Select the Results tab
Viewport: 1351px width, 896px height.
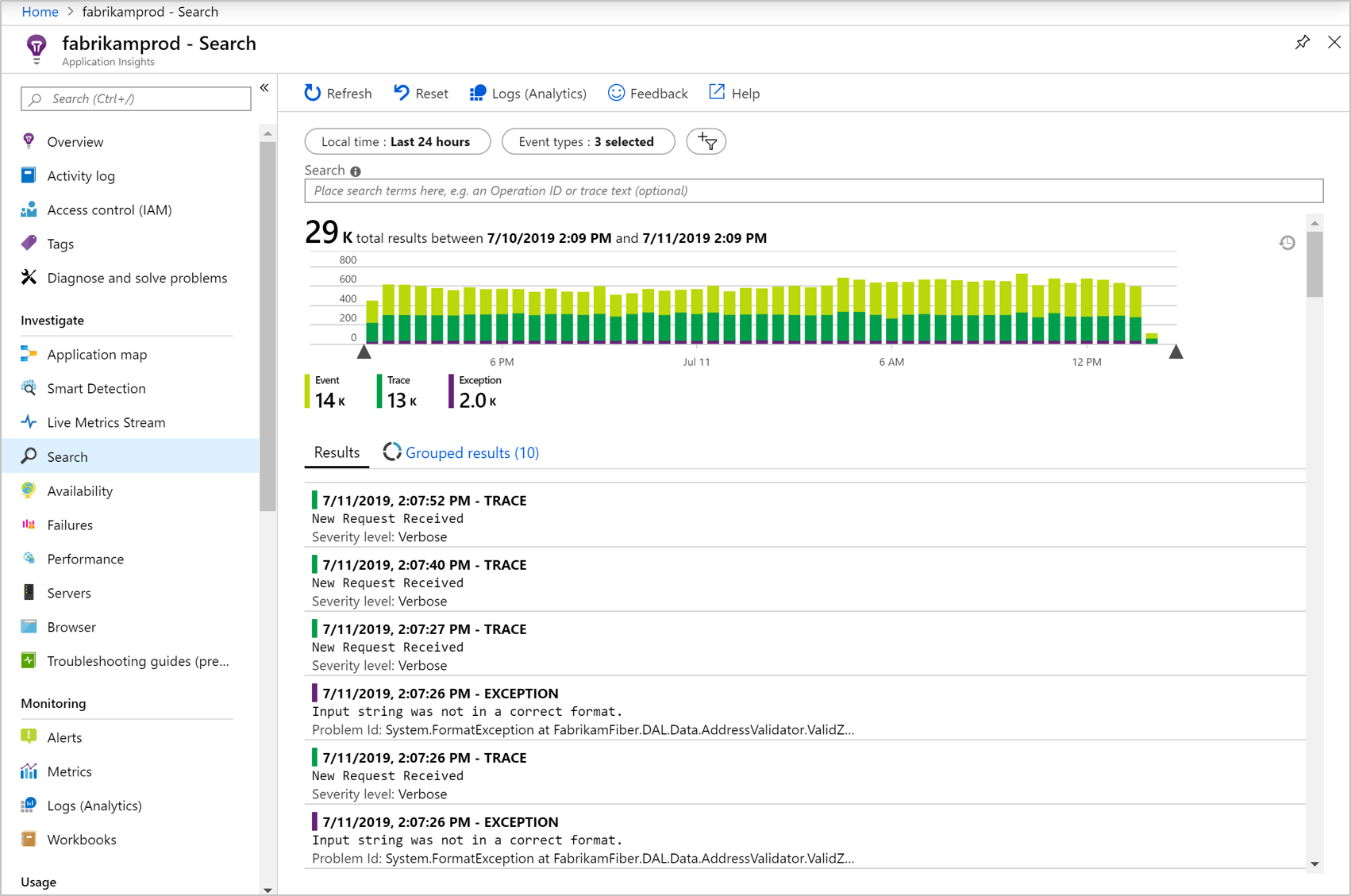click(x=337, y=453)
